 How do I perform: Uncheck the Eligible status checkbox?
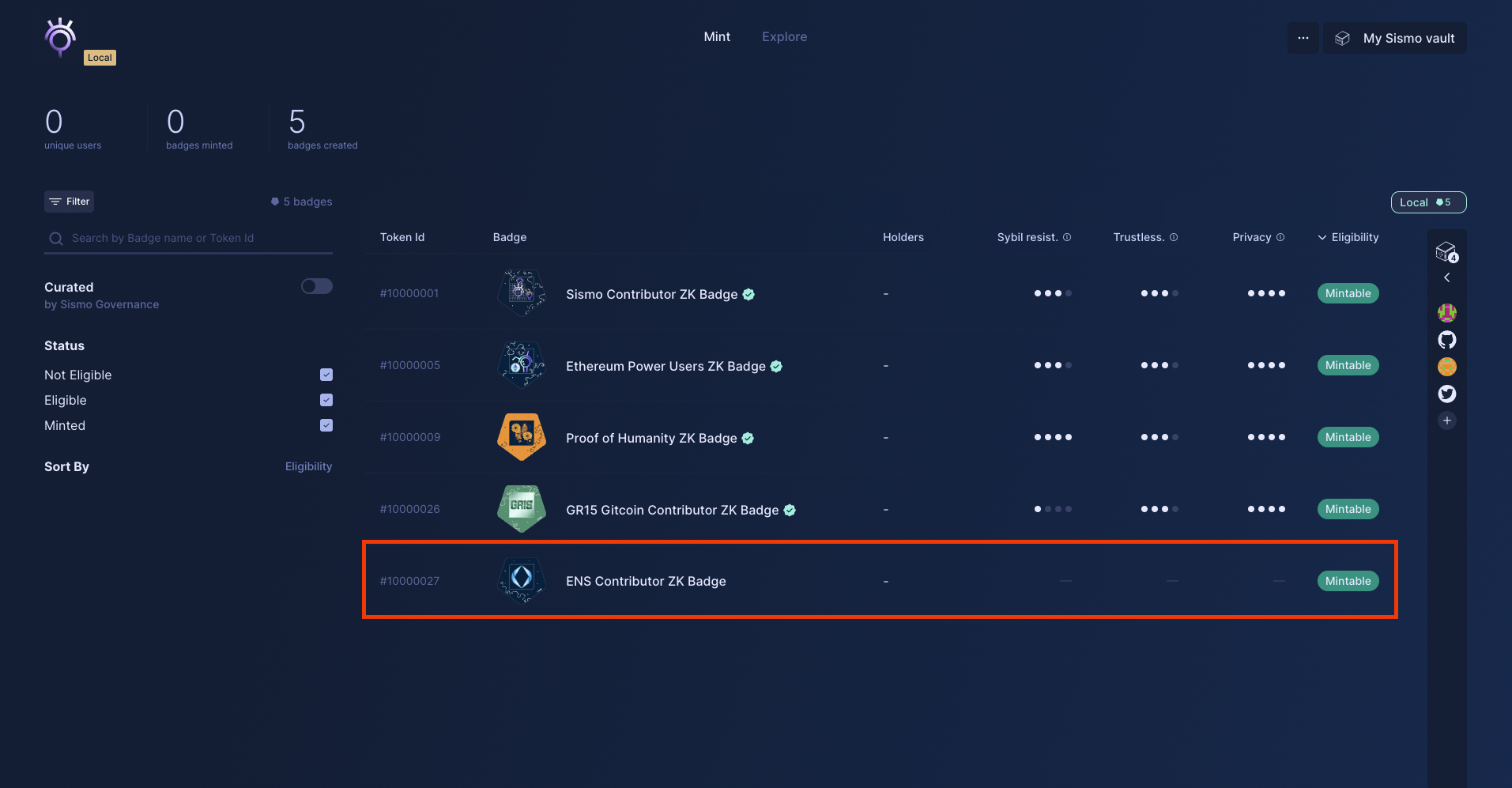pyautogui.click(x=326, y=400)
